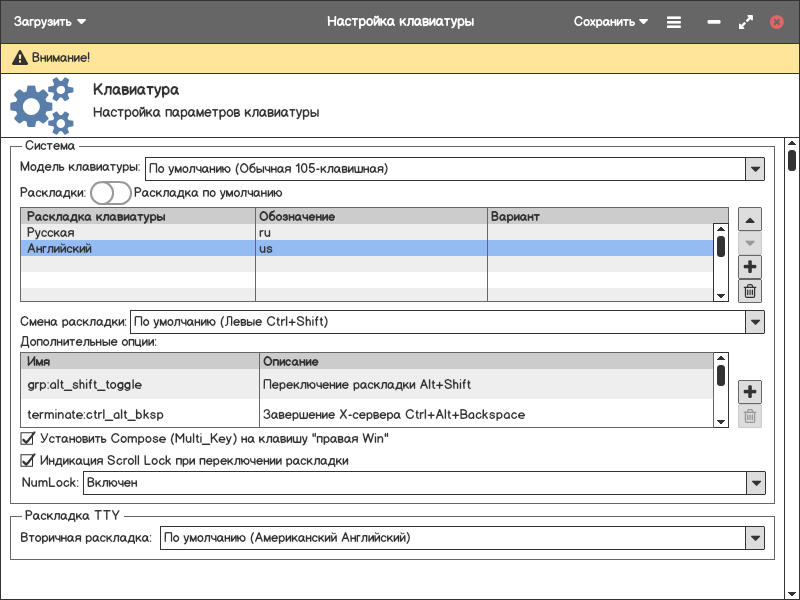Toggle the default layout switch
This screenshot has height=600, width=800.
click(x=110, y=193)
